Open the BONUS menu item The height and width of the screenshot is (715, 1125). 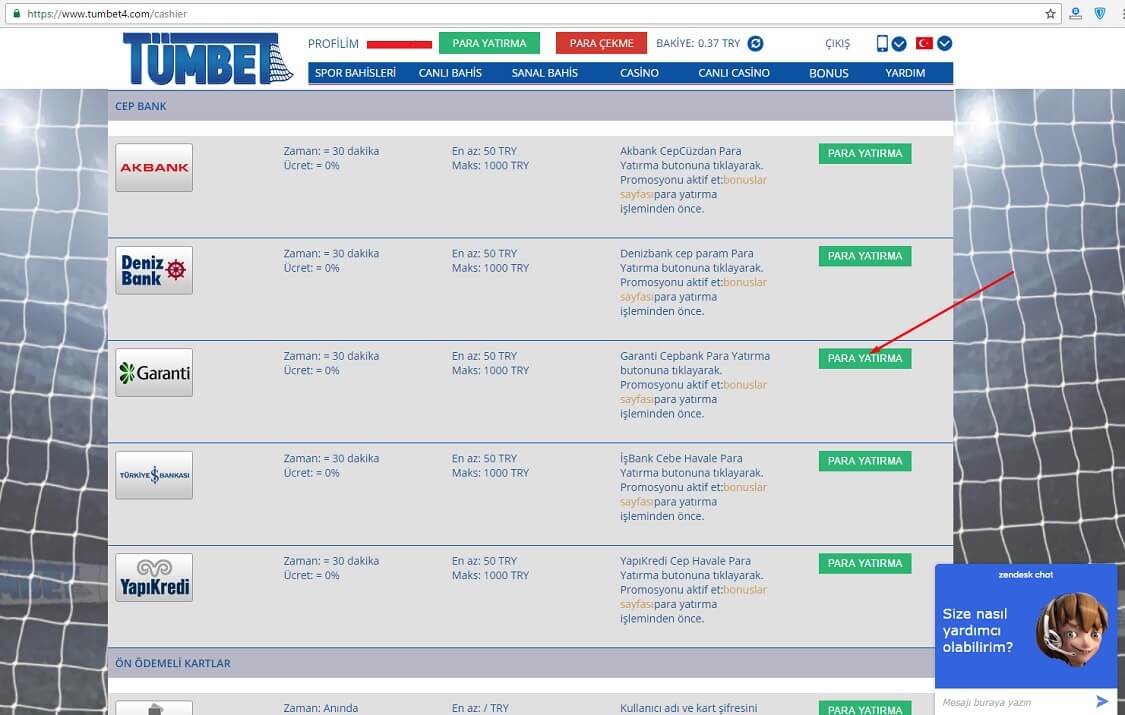(x=828, y=73)
